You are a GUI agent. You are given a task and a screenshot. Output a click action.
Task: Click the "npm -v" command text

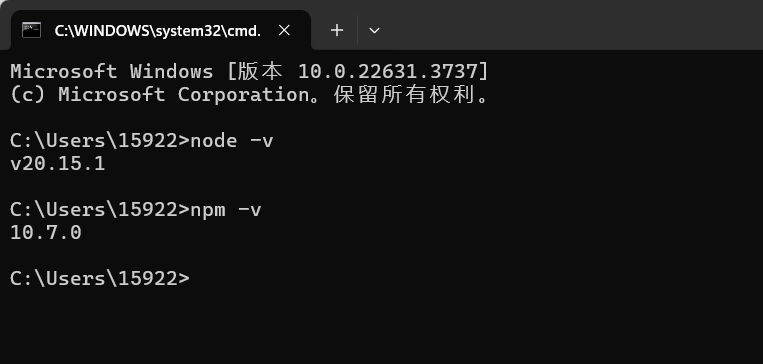tap(226, 210)
